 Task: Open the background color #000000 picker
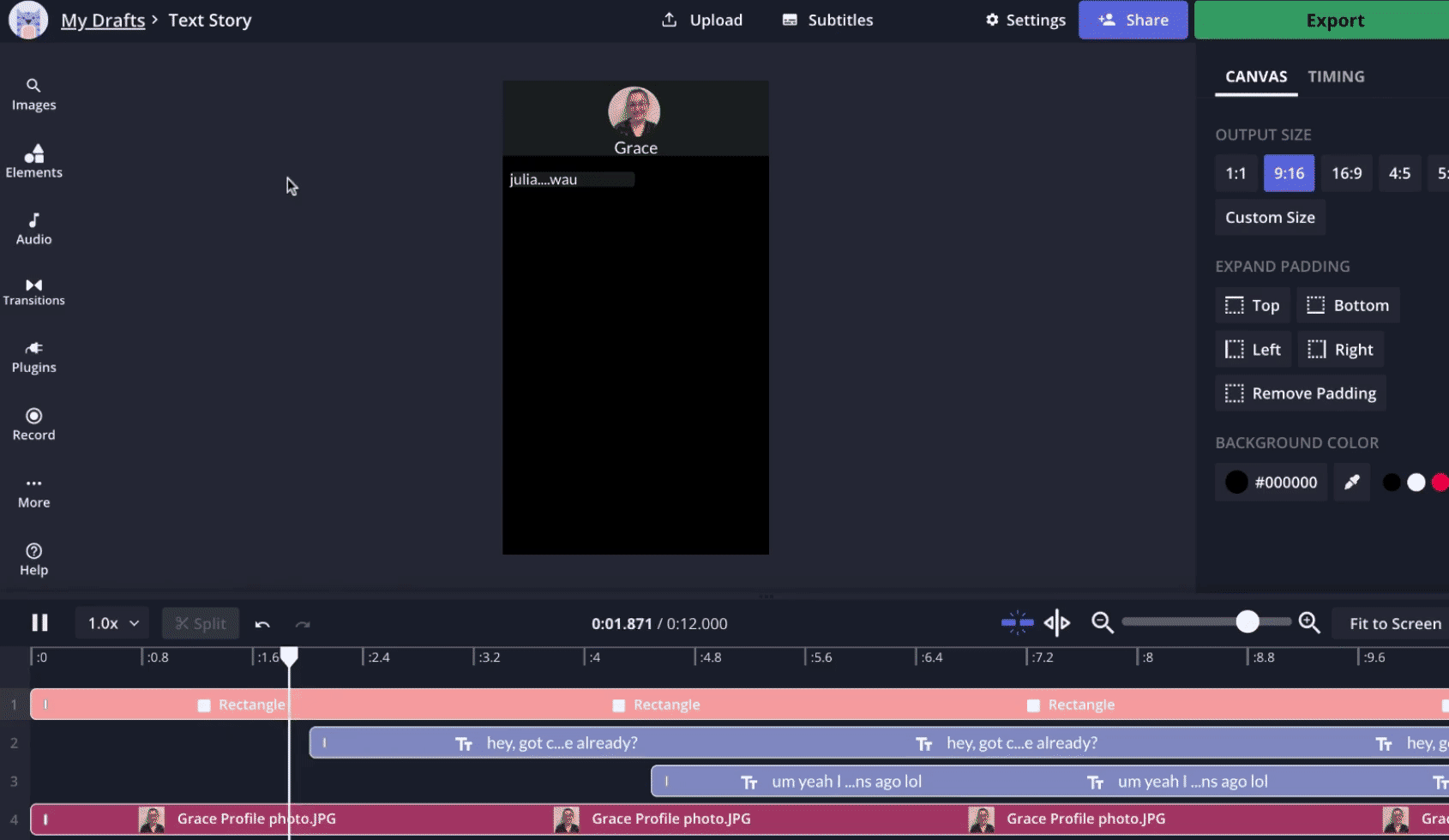(x=1271, y=482)
